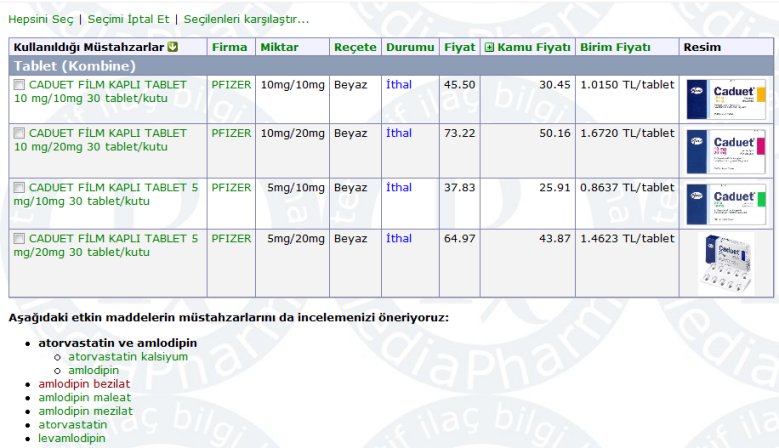The width and height of the screenshot is (779, 448).
Task: Click Seçimi İptal Et link
Action: [x=130, y=19]
